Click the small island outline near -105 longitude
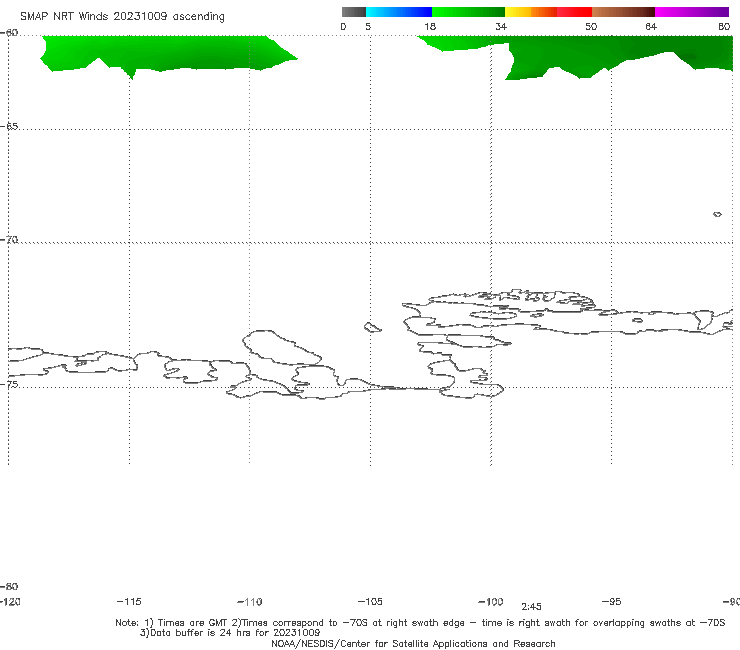Screen dimensions: 740x650 [372, 327]
